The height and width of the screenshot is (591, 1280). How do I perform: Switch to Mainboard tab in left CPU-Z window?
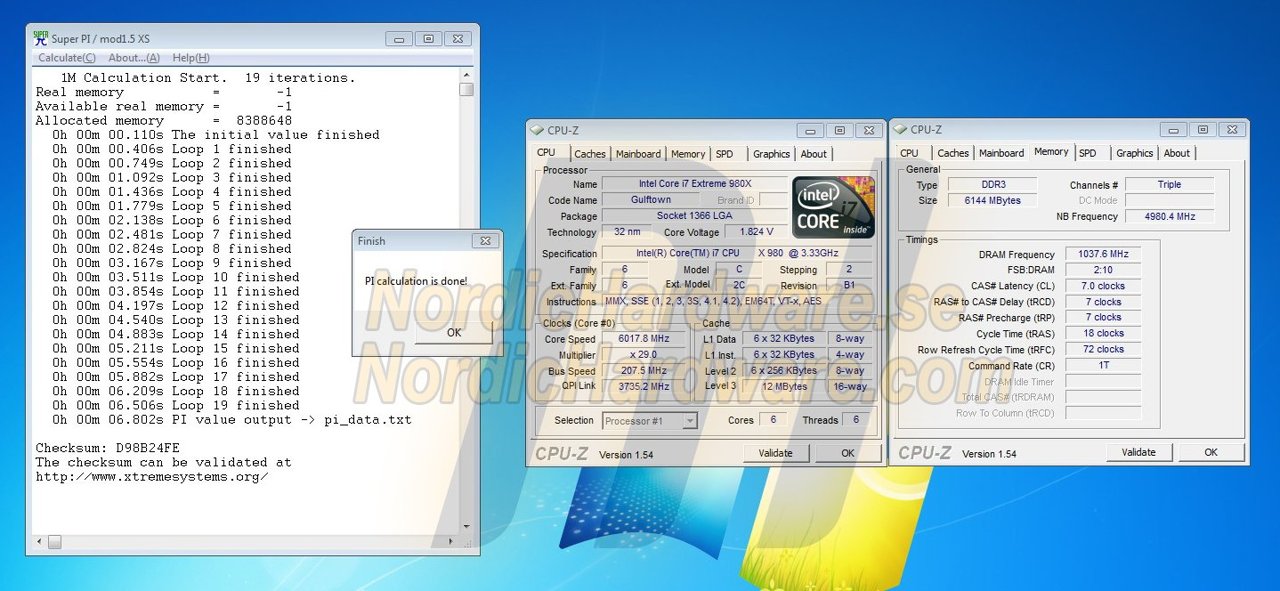point(638,154)
